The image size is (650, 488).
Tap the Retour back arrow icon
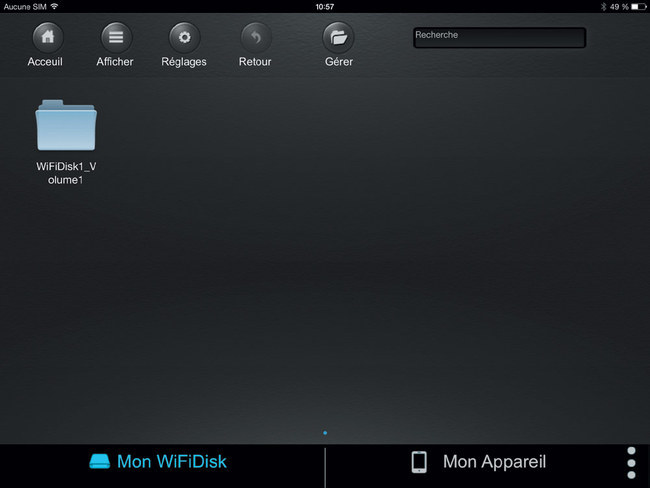[x=256, y=37]
